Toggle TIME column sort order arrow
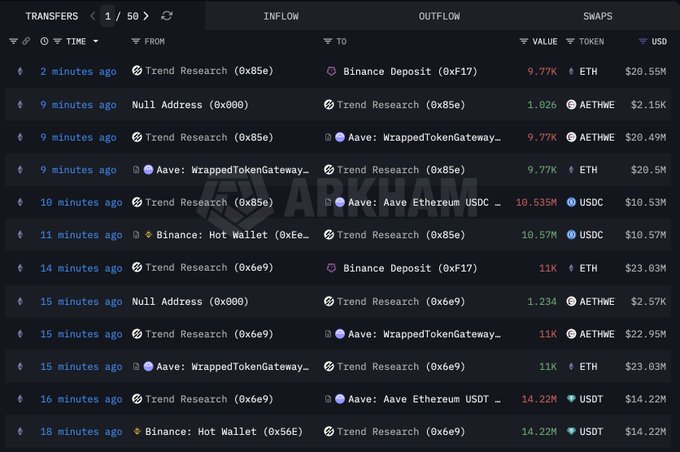The image size is (680, 452). tap(96, 41)
